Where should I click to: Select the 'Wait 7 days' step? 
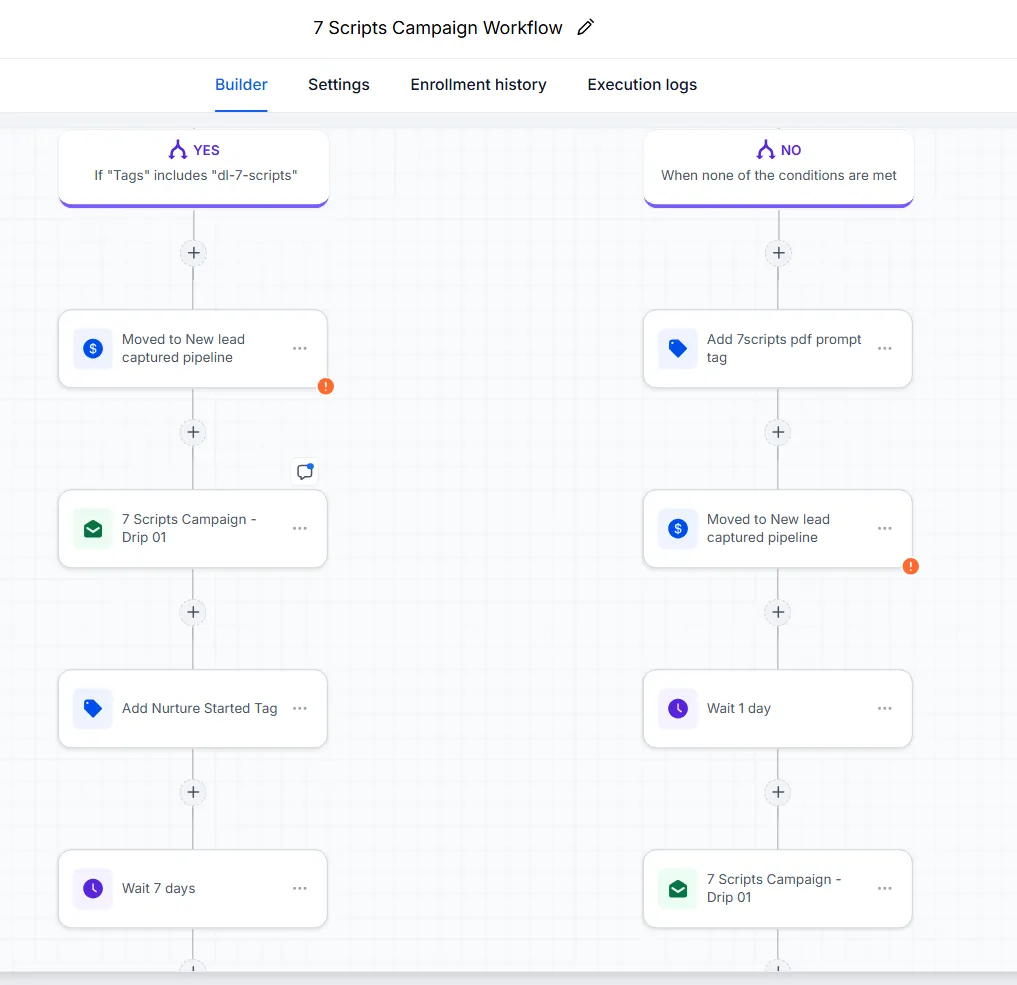click(193, 888)
